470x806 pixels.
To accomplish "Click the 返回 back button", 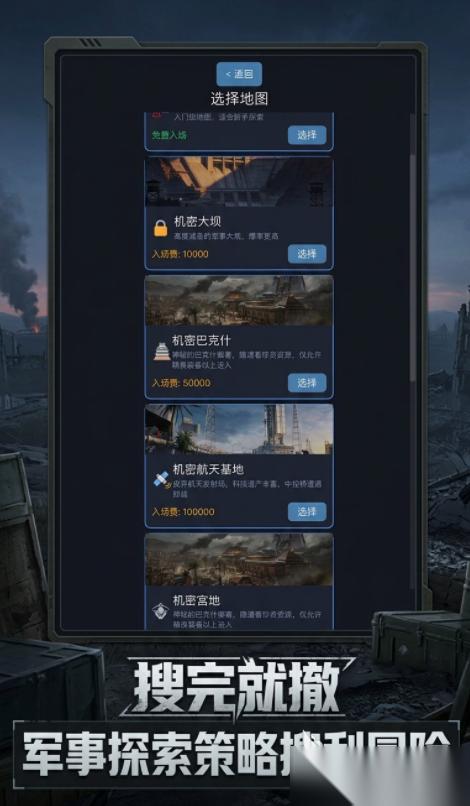I will 239,74.
